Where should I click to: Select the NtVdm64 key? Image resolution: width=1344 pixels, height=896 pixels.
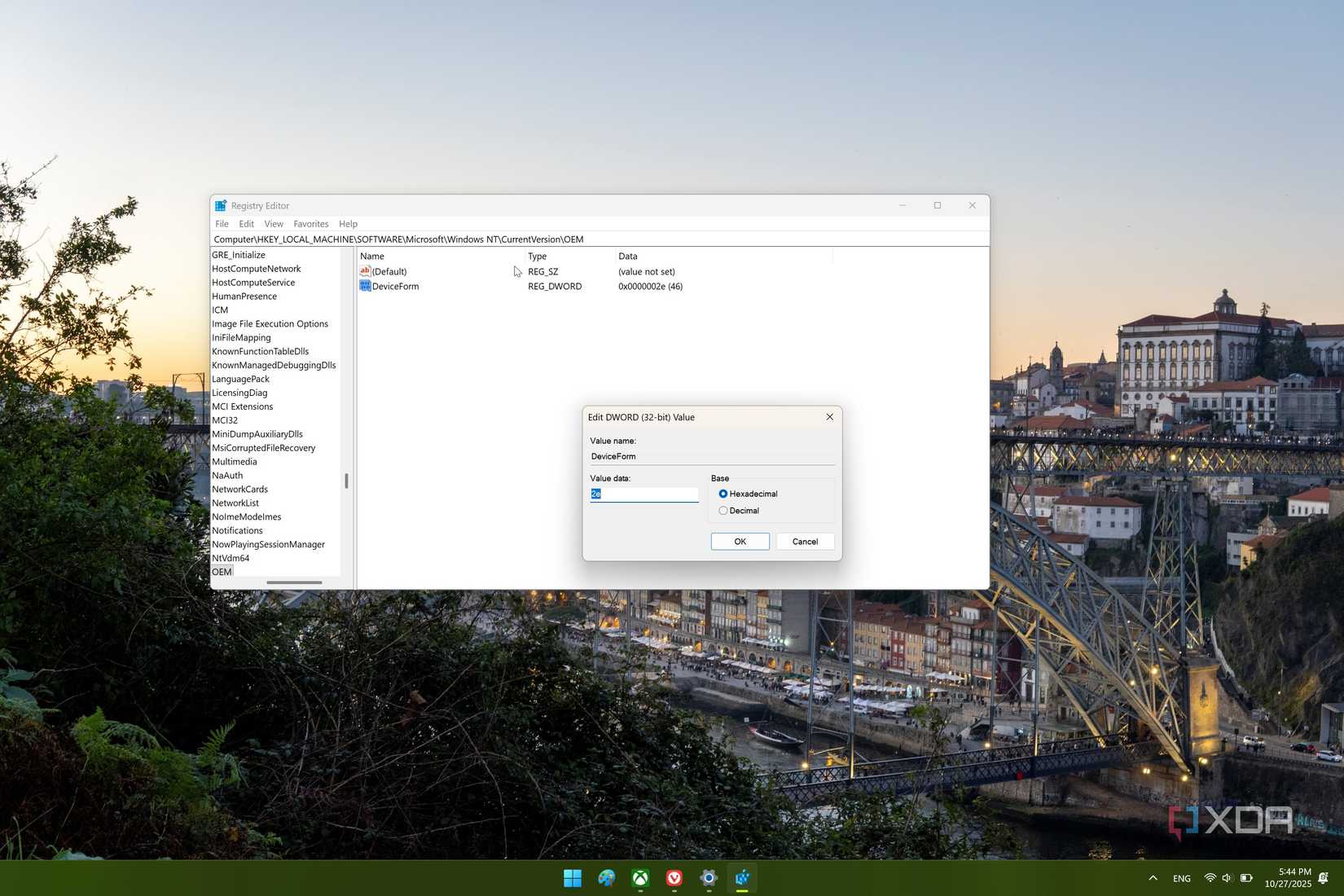click(231, 559)
